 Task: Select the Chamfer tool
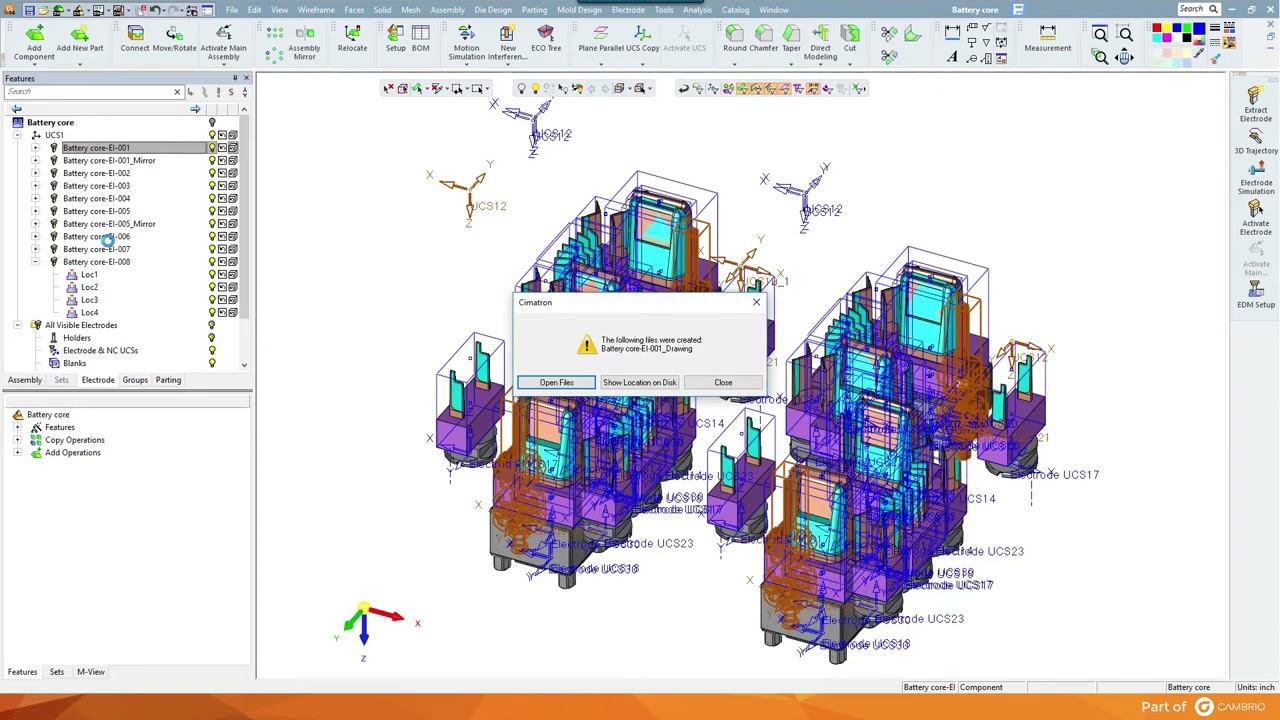763,39
